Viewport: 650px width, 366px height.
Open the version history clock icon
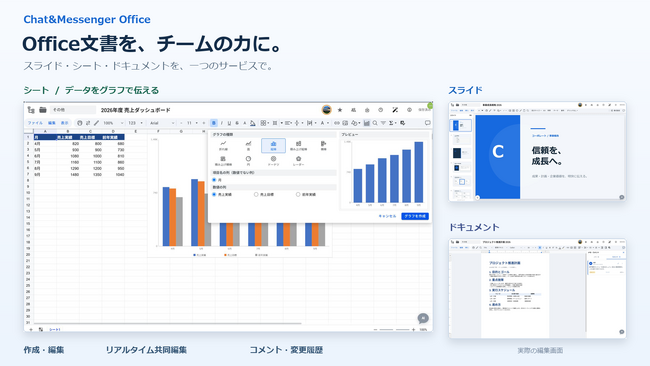(x=380, y=110)
